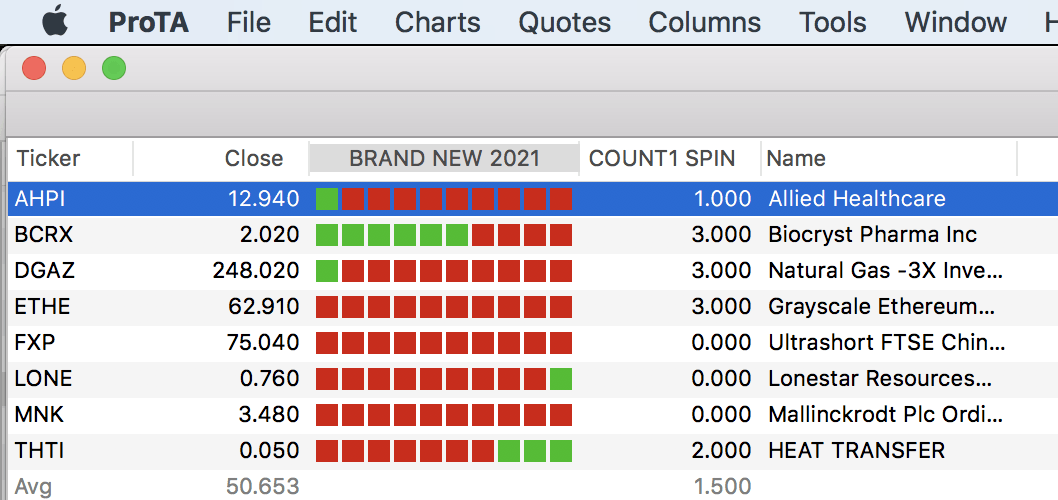Close the window with the red button

coord(34,68)
